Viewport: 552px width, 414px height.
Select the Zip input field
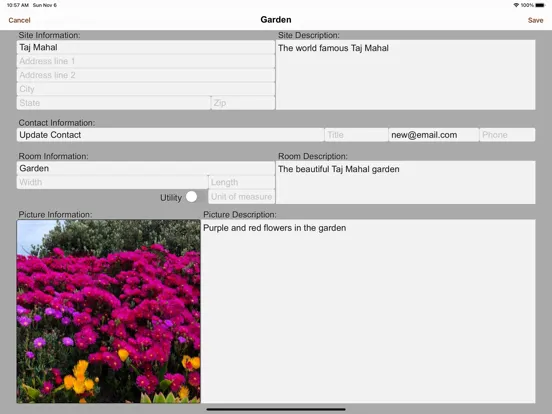coord(243,103)
